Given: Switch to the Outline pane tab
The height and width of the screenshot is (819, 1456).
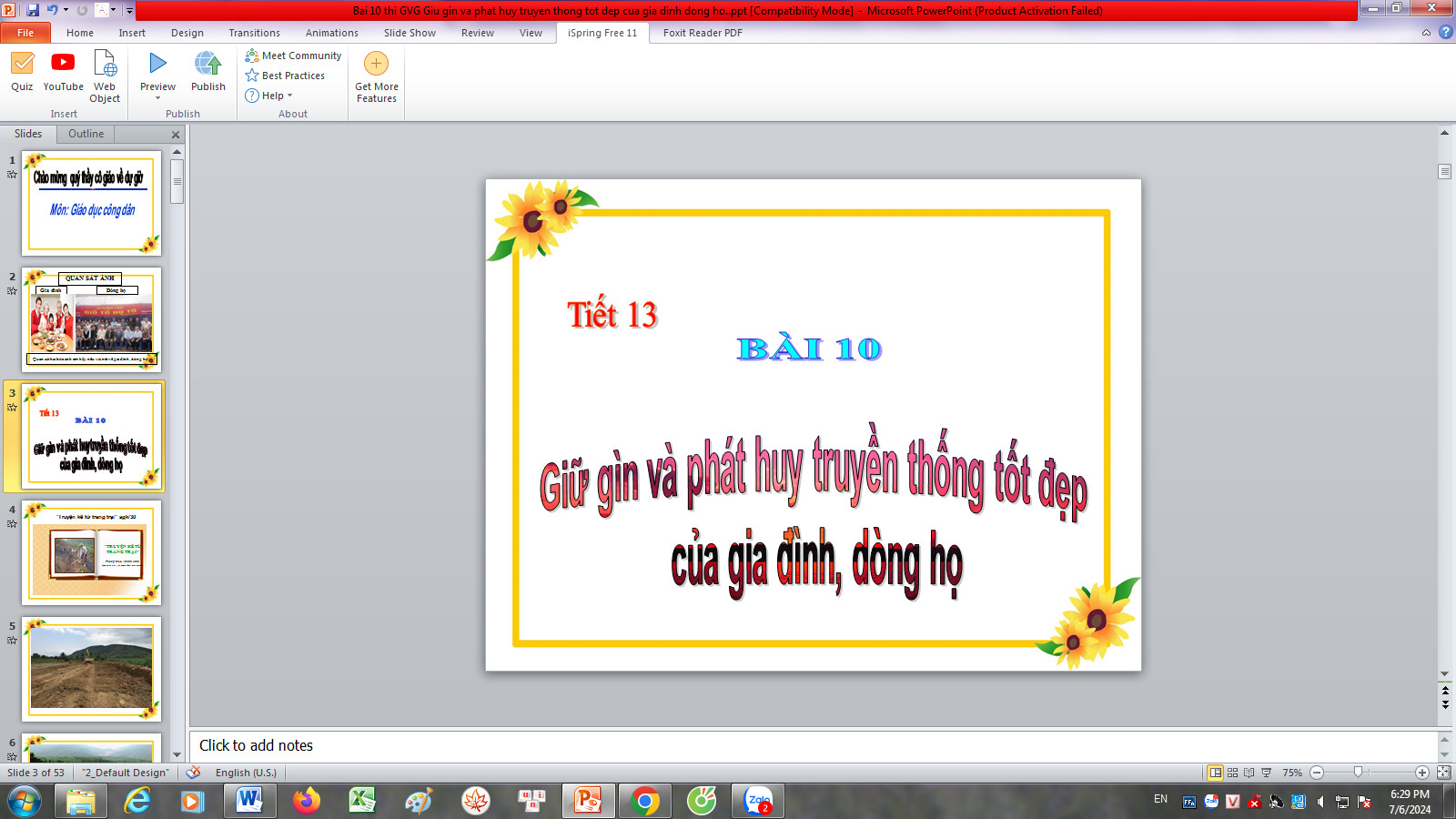Looking at the screenshot, I should coord(86,134).
